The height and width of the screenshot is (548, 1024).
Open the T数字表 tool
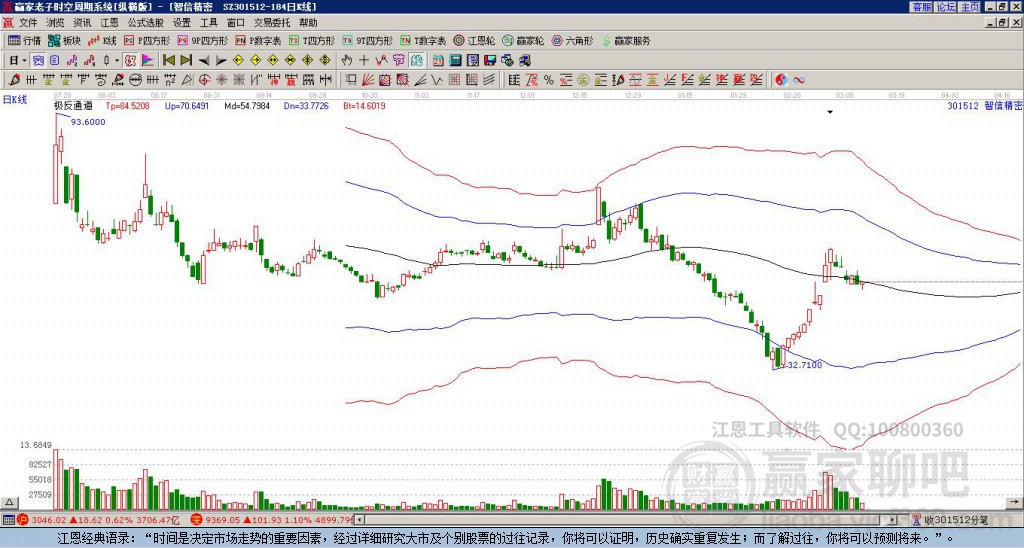point(423,40)
